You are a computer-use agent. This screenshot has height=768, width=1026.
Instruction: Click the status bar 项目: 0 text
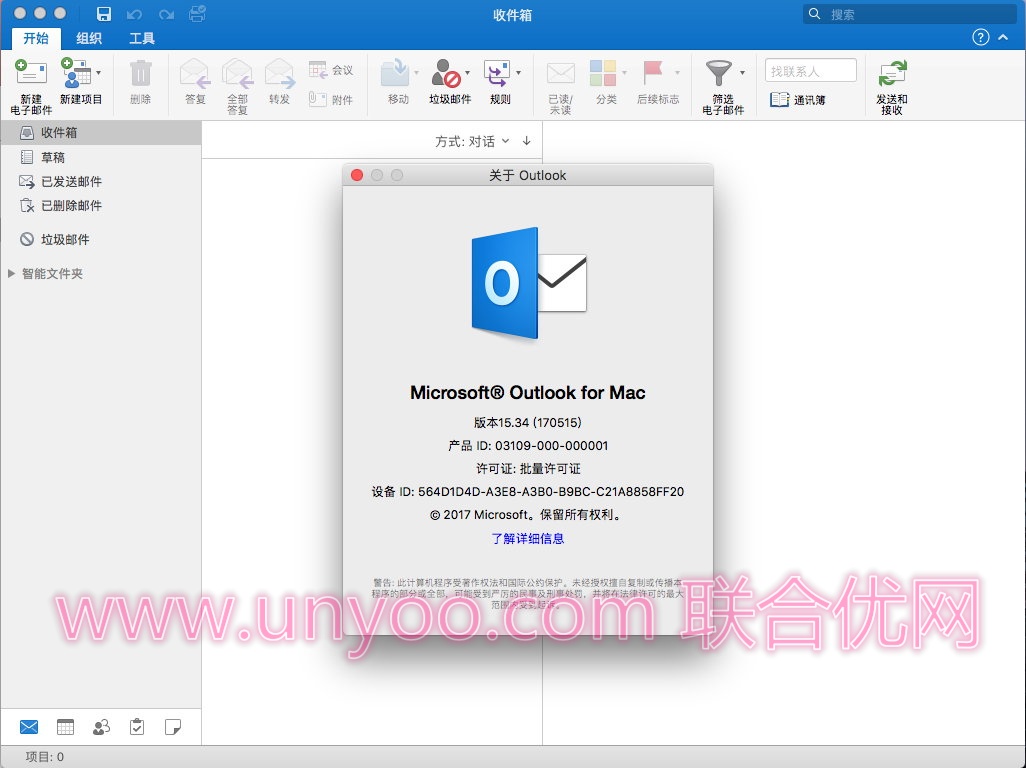[44, 757]
